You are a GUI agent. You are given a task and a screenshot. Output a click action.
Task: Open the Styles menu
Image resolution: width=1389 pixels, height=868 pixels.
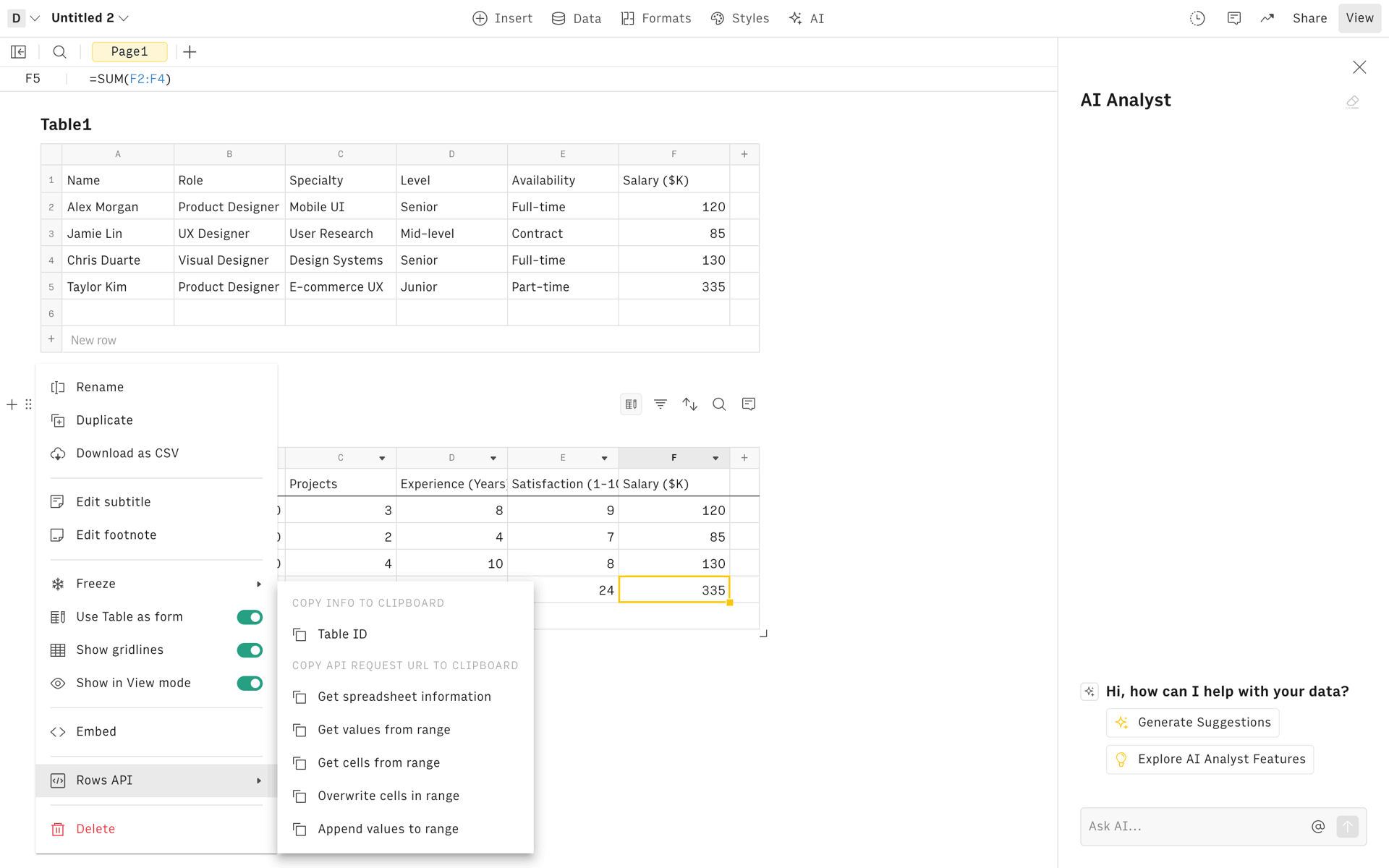[740, 19]
